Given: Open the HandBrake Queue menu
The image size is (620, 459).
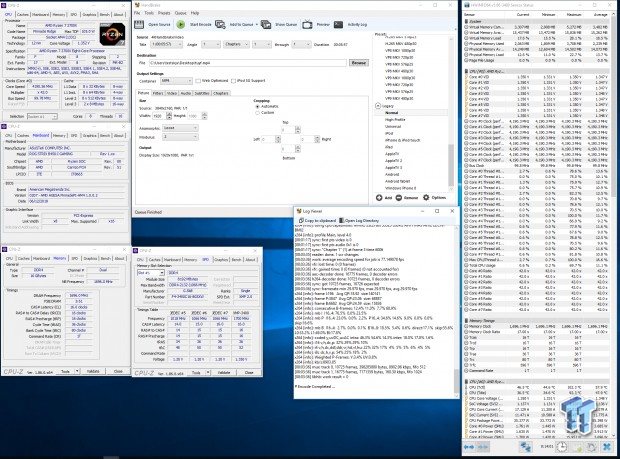Looking at the screenshot, I should 180,13.
